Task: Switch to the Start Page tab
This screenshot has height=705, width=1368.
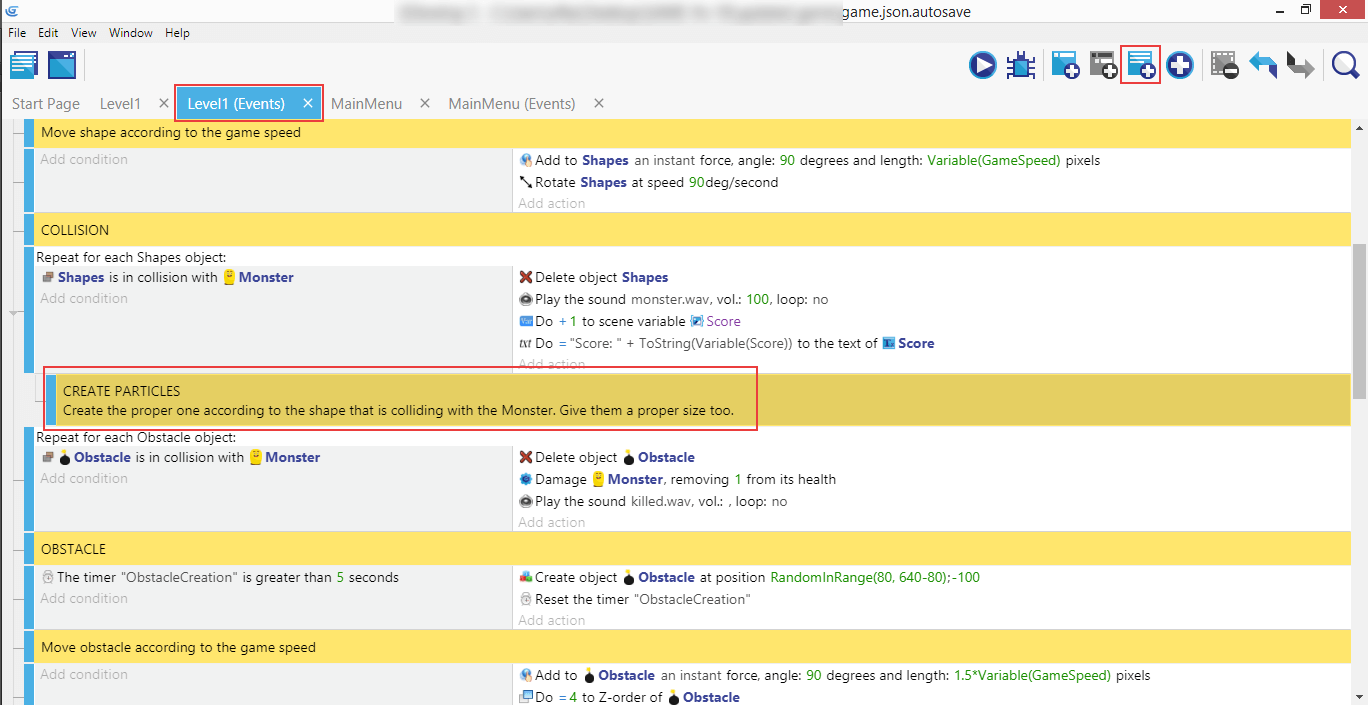Action: pyautogui.click(x=46, y=104)
